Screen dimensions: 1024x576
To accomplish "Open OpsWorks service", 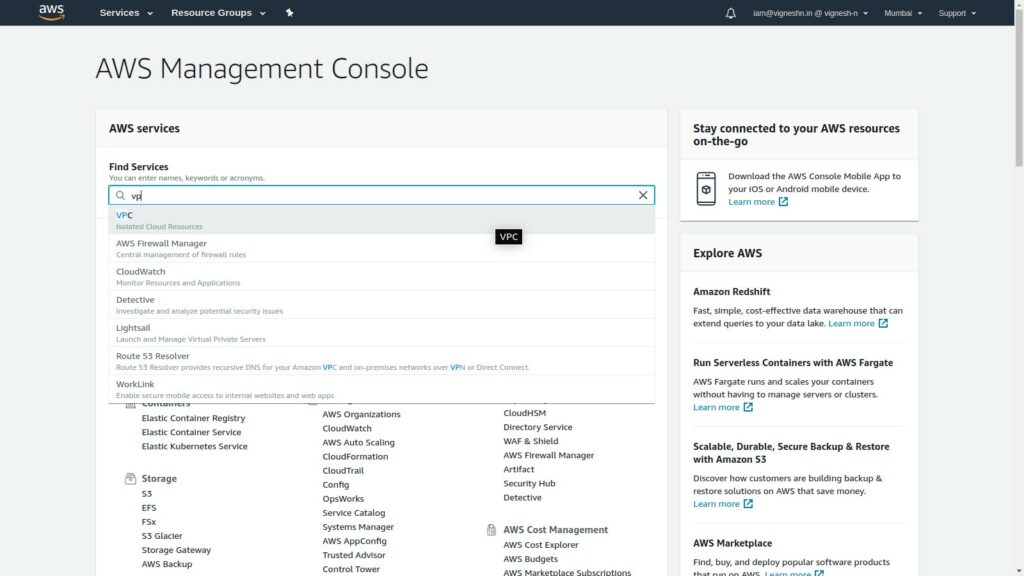I will pos(343,499).
